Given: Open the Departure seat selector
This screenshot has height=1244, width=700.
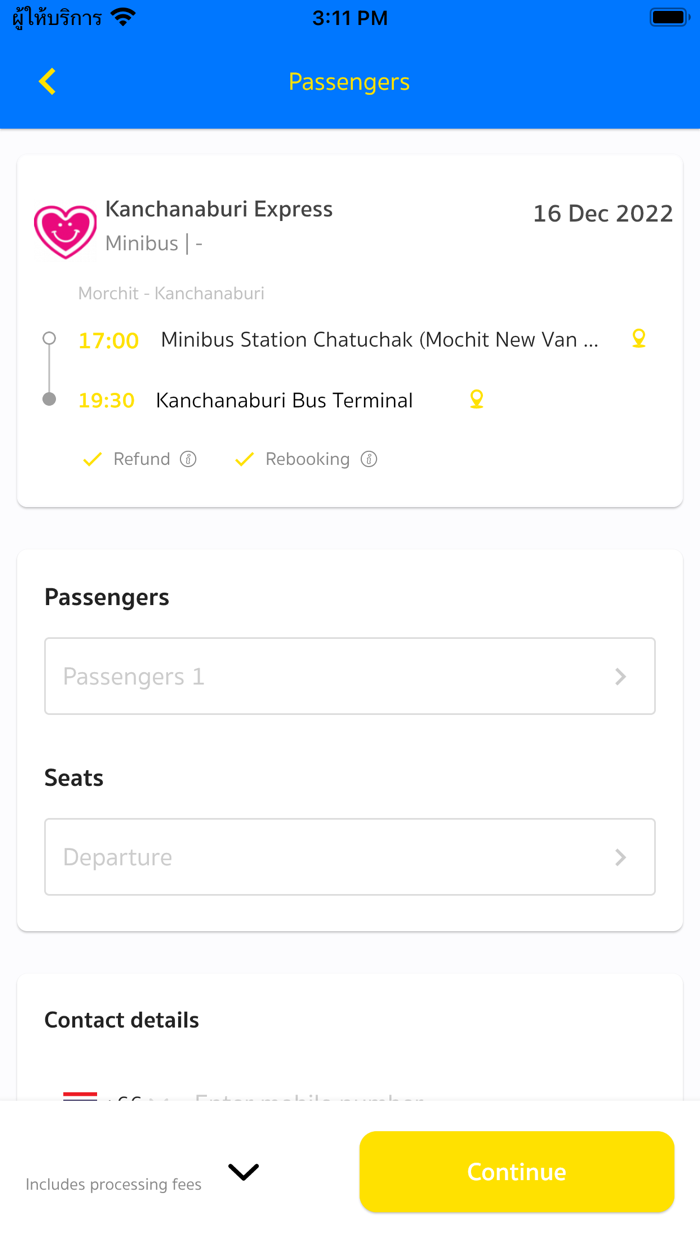Looking at the screenshot, I should coord(349,857).
